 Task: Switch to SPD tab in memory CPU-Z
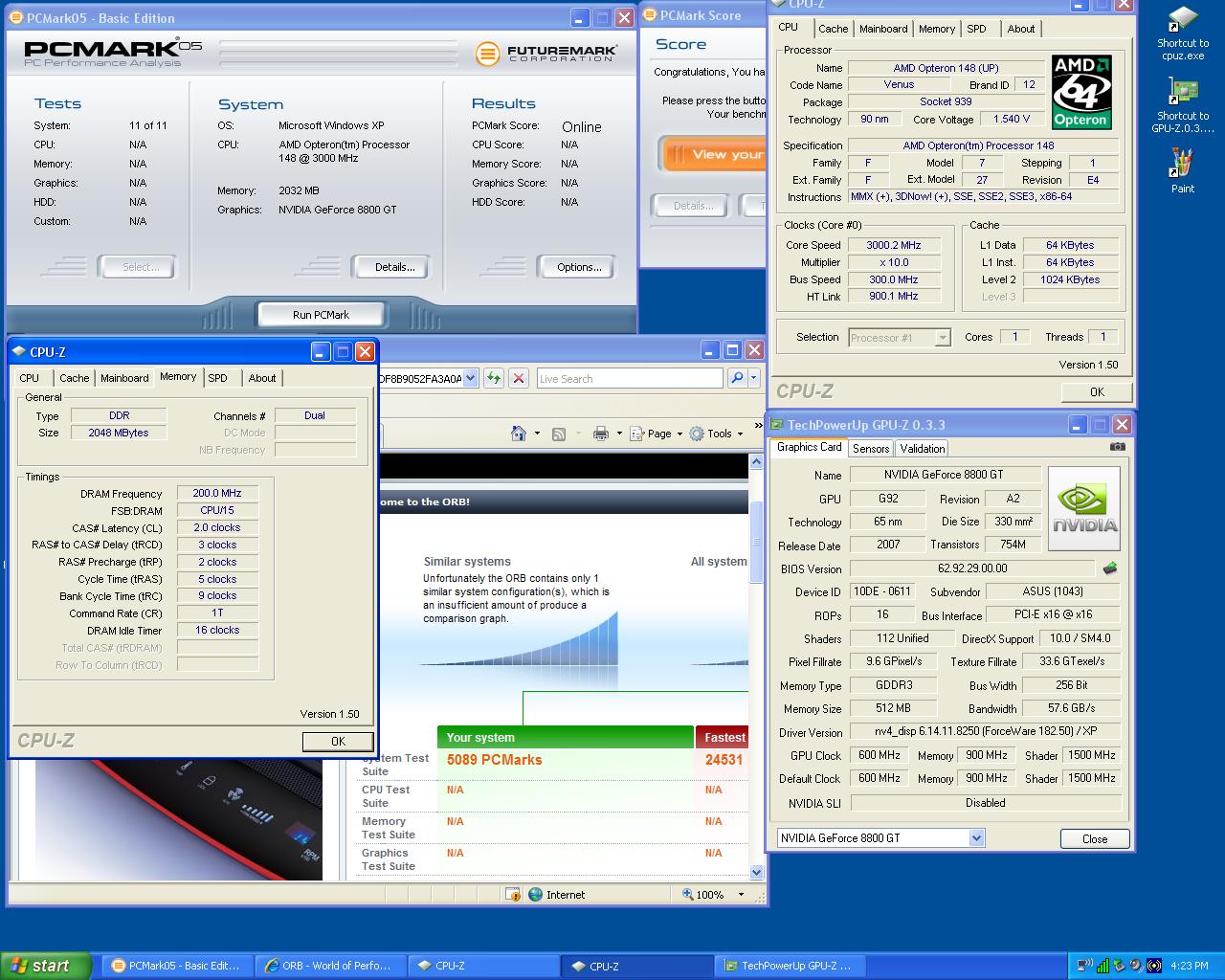click(218, 378)
